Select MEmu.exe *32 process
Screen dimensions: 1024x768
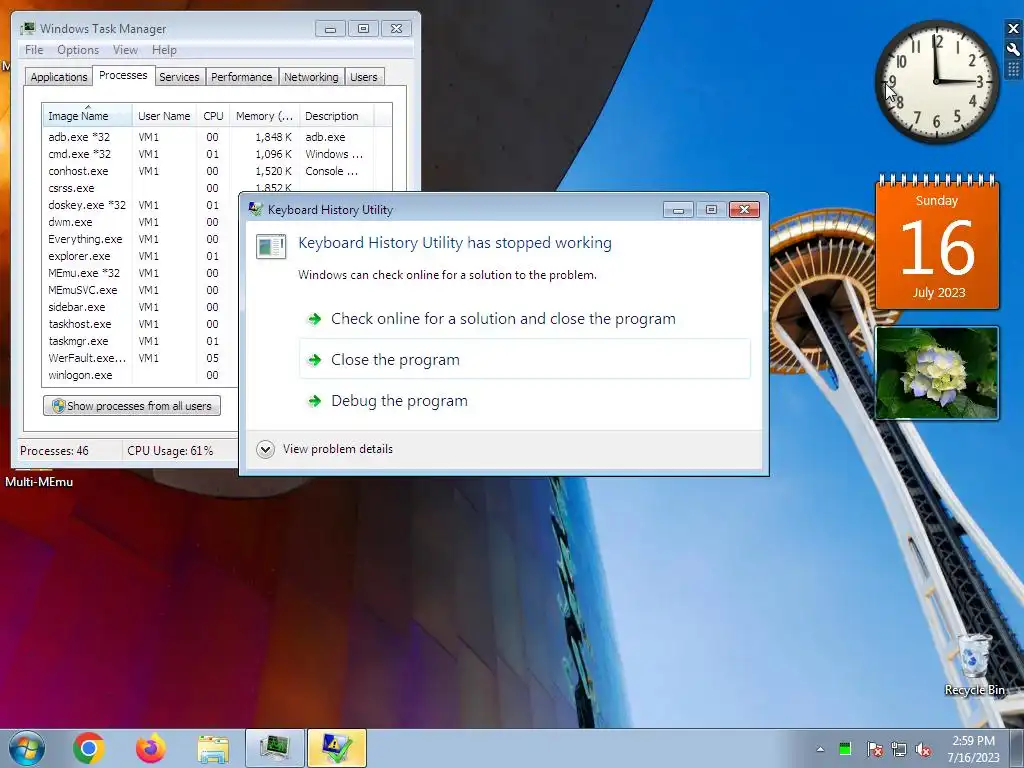pos(141,273)
